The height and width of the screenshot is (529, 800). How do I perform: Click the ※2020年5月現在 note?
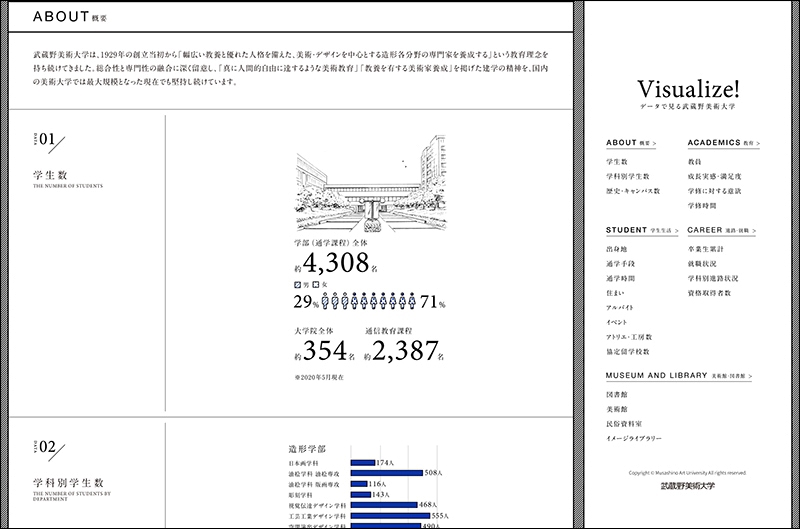click(319, 377)
